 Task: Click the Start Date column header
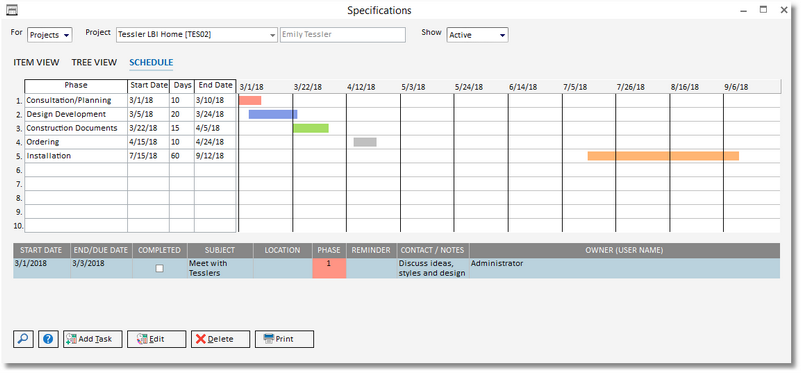click(148, 86)
